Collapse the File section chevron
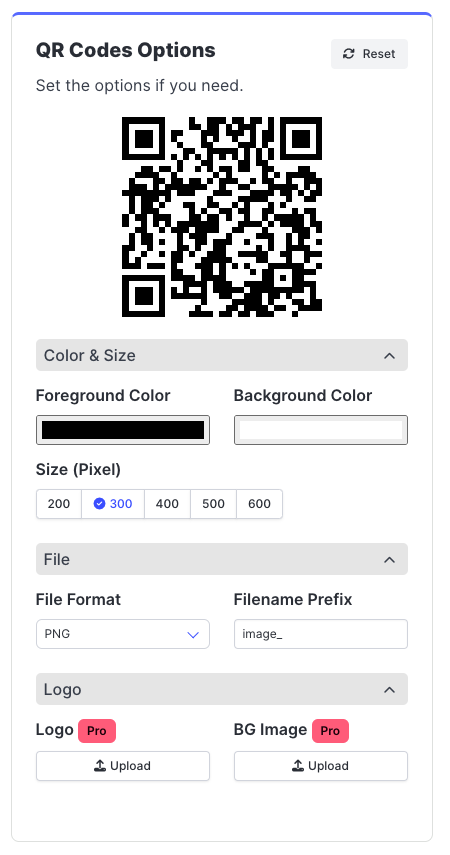The height and width of the screenshot is (855, 450). pos(389,559)
